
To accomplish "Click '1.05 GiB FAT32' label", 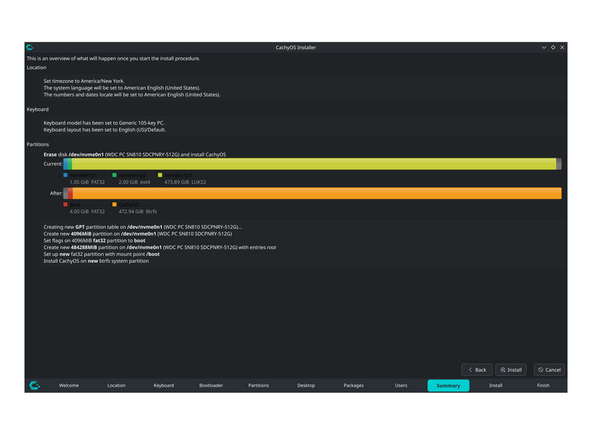I will tap(87, 182).
